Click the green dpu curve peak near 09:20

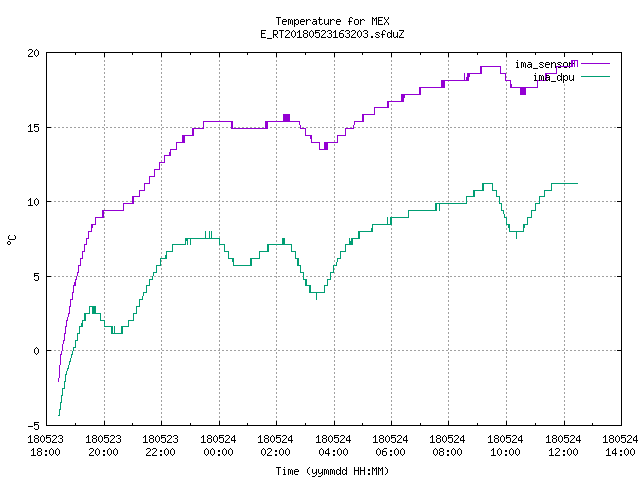click(x=488, y=184)
